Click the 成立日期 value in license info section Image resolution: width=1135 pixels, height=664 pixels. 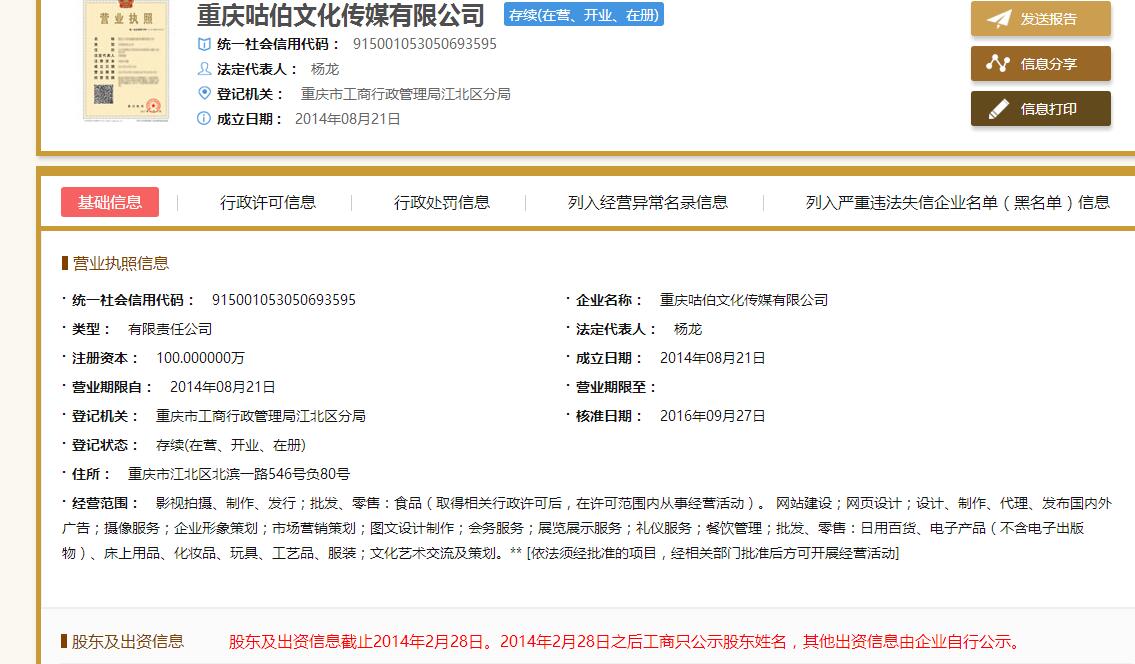[712, 358]
